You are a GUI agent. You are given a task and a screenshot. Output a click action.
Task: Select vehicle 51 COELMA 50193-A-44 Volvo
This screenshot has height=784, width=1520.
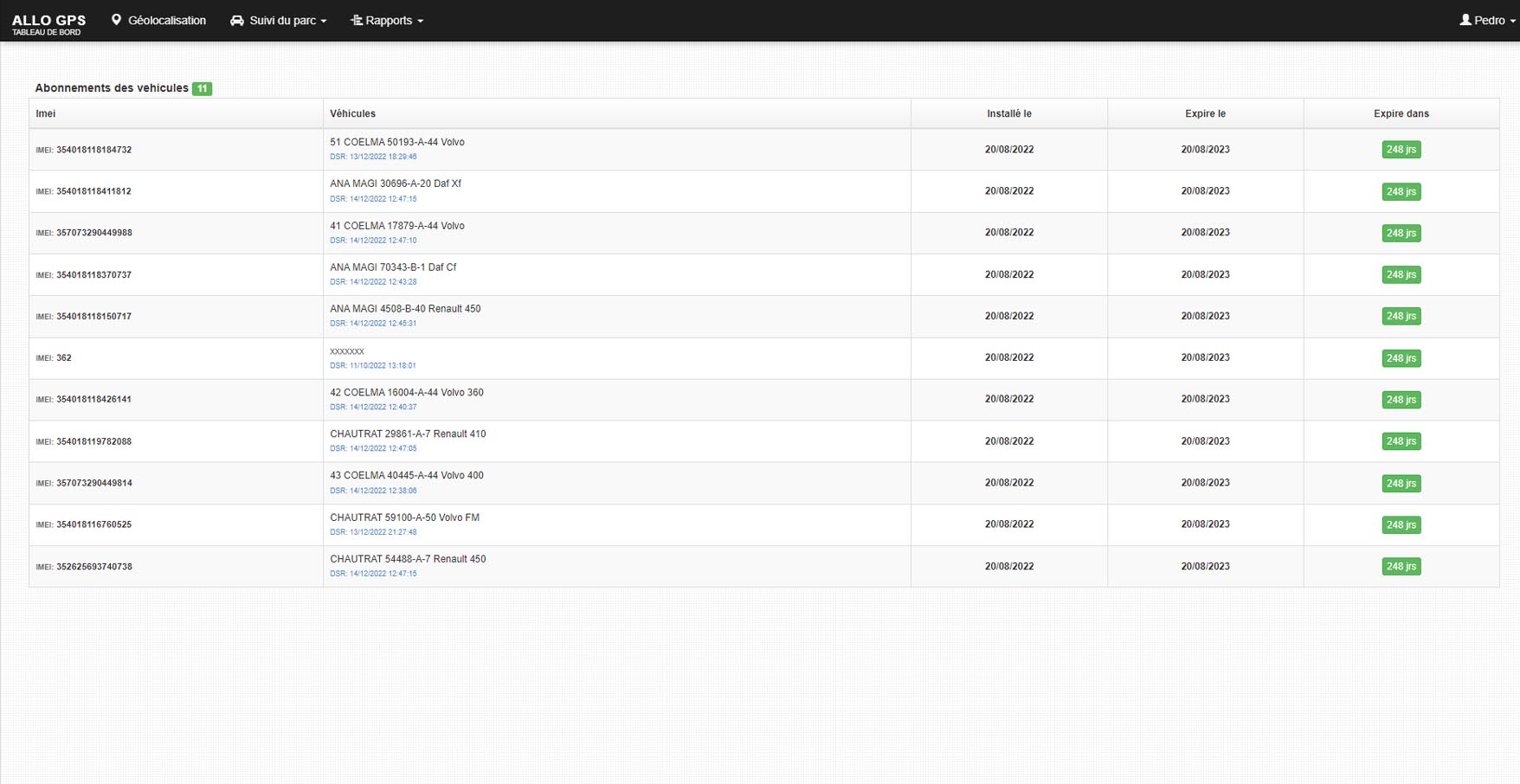[396, 142]
